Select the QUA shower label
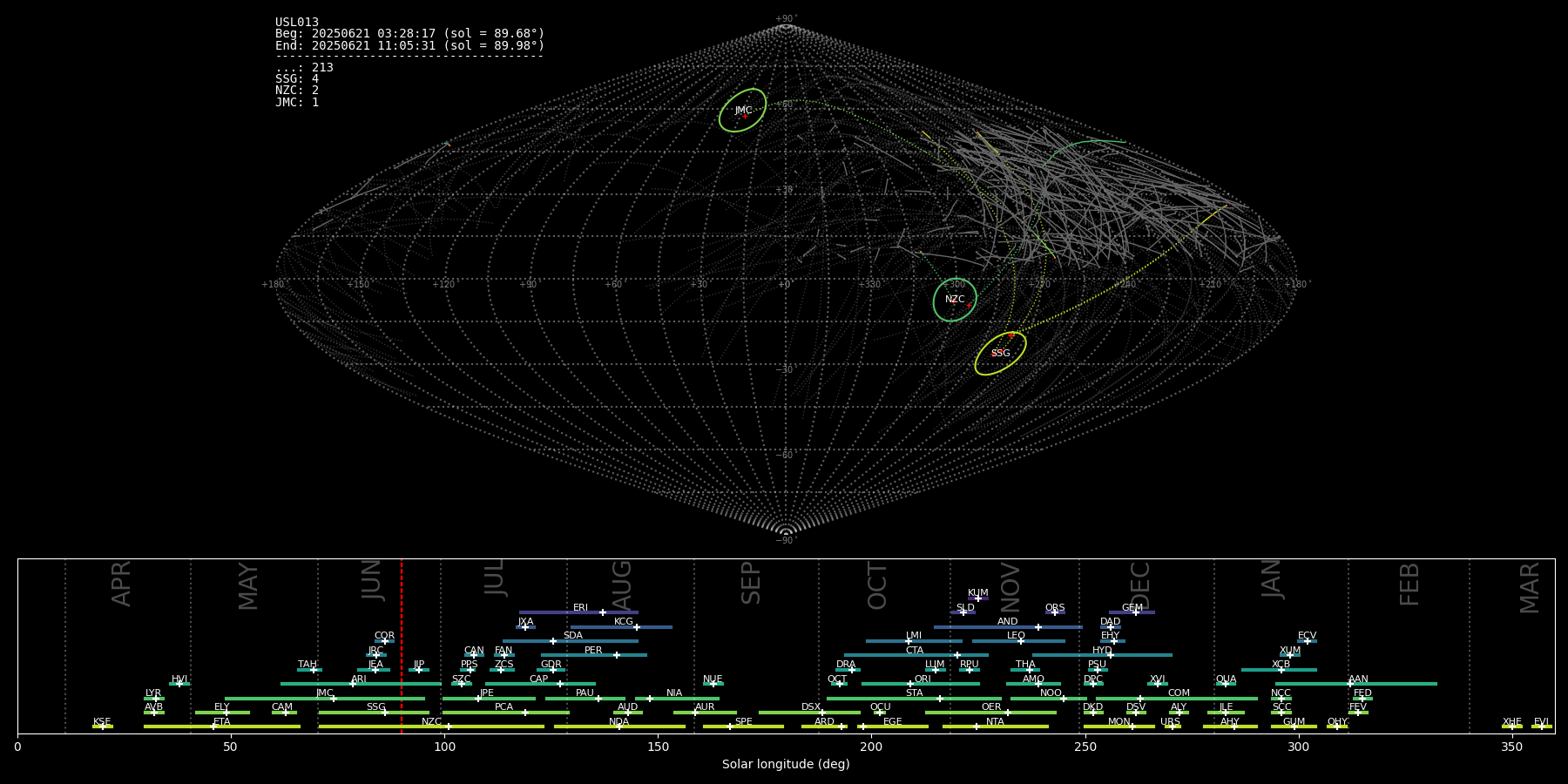The width and height of the screenshot is (1568, 784). click(x=1226, y=679)
